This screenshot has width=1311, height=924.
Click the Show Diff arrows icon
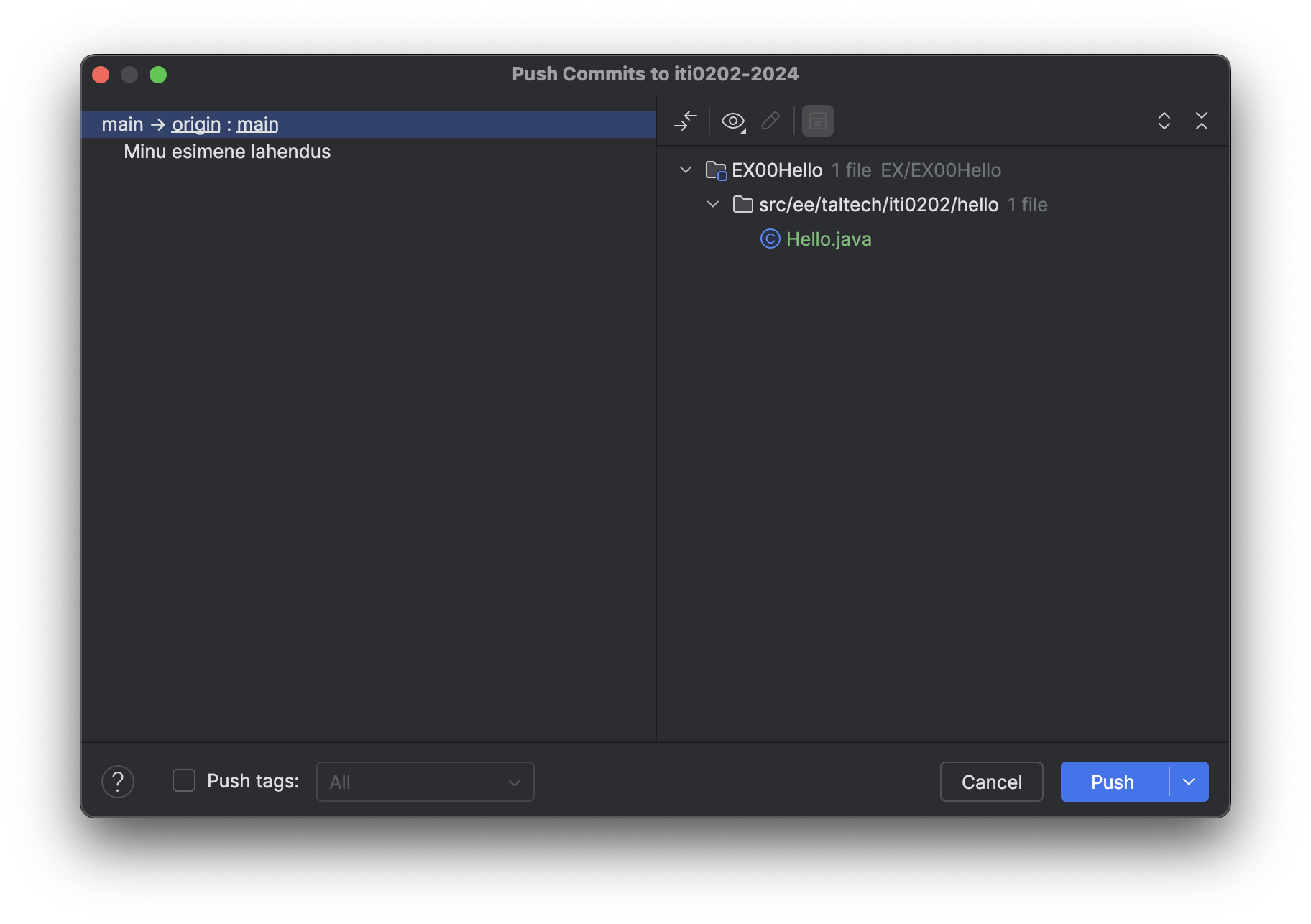686,121
